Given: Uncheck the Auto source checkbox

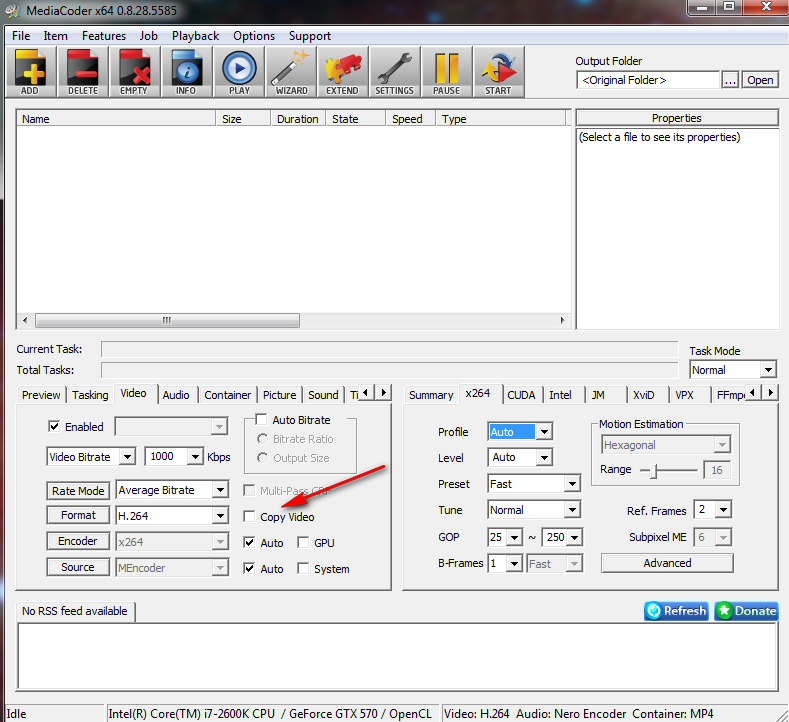Looking at the screenshot, I should tap(249, 569).
